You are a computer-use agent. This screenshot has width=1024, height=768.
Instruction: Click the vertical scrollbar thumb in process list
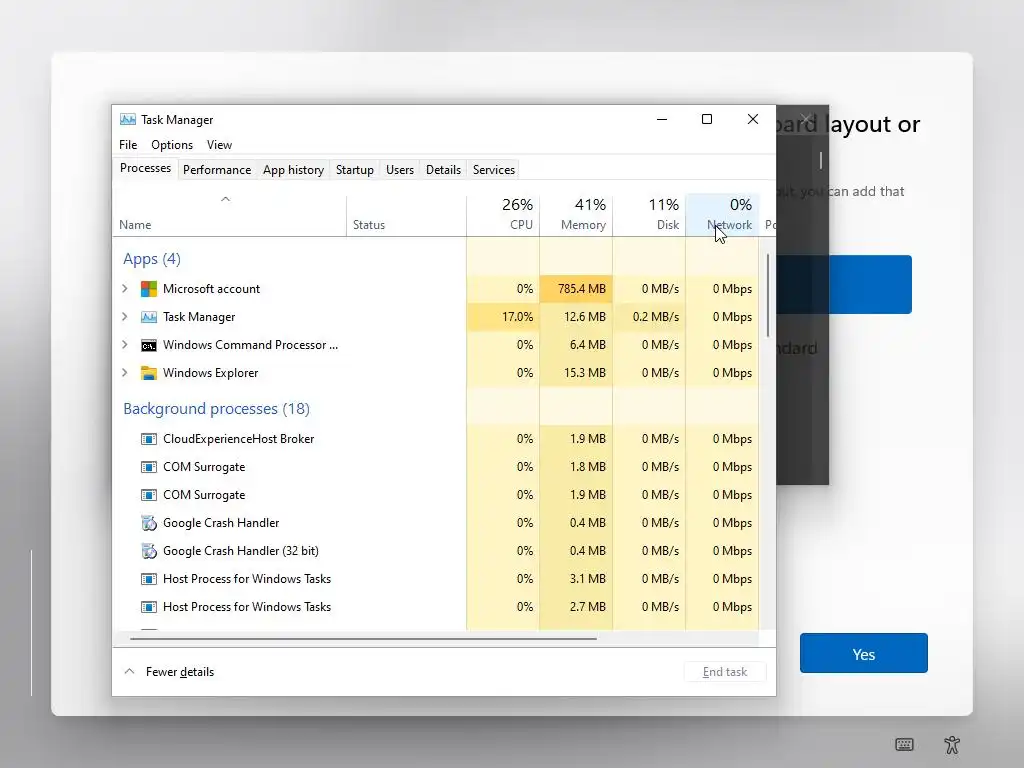(x=768, y=295)
